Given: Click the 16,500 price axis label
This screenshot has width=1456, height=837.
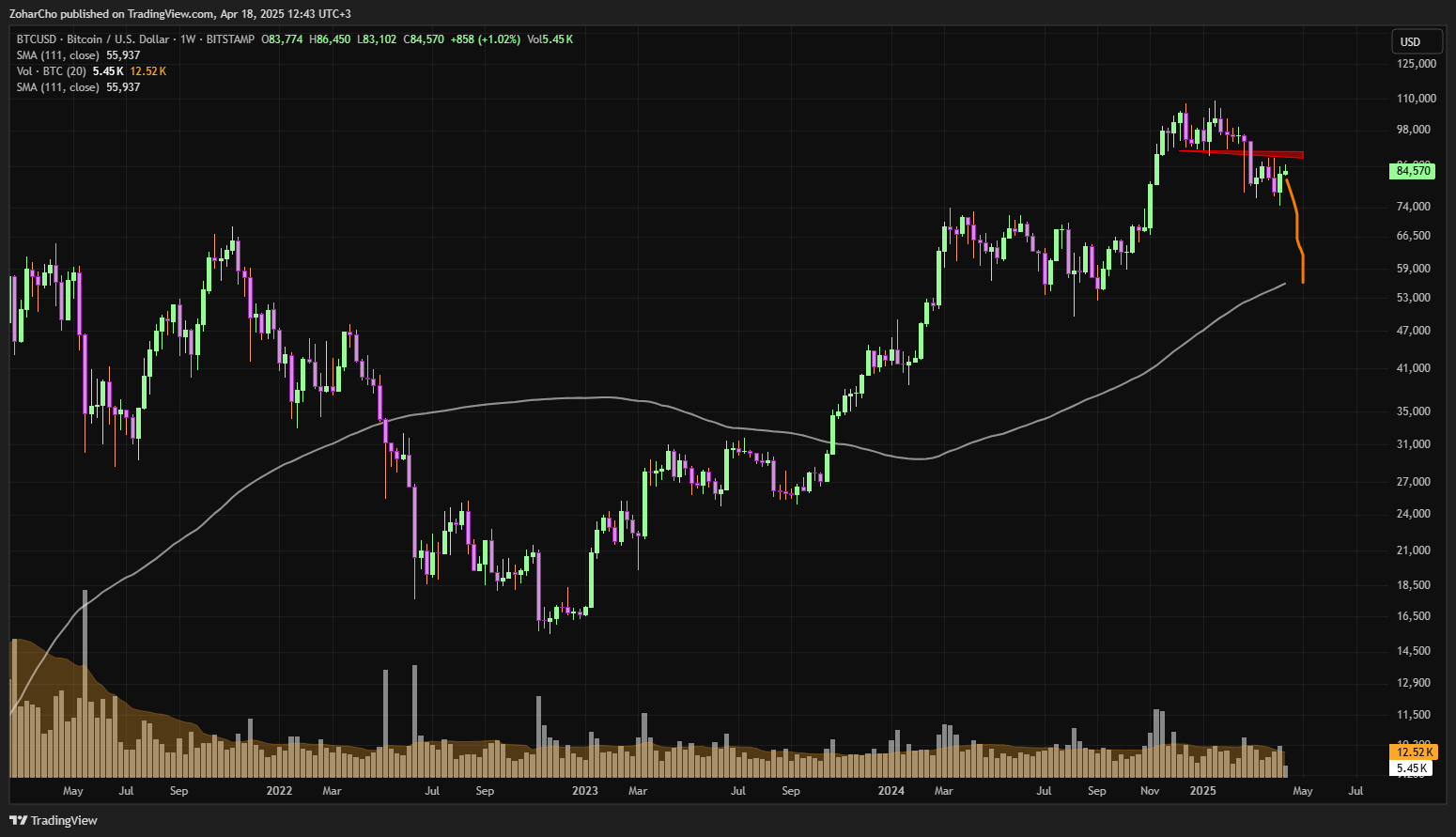Looking at the screenshot, I should click(x=1414, y=616).
